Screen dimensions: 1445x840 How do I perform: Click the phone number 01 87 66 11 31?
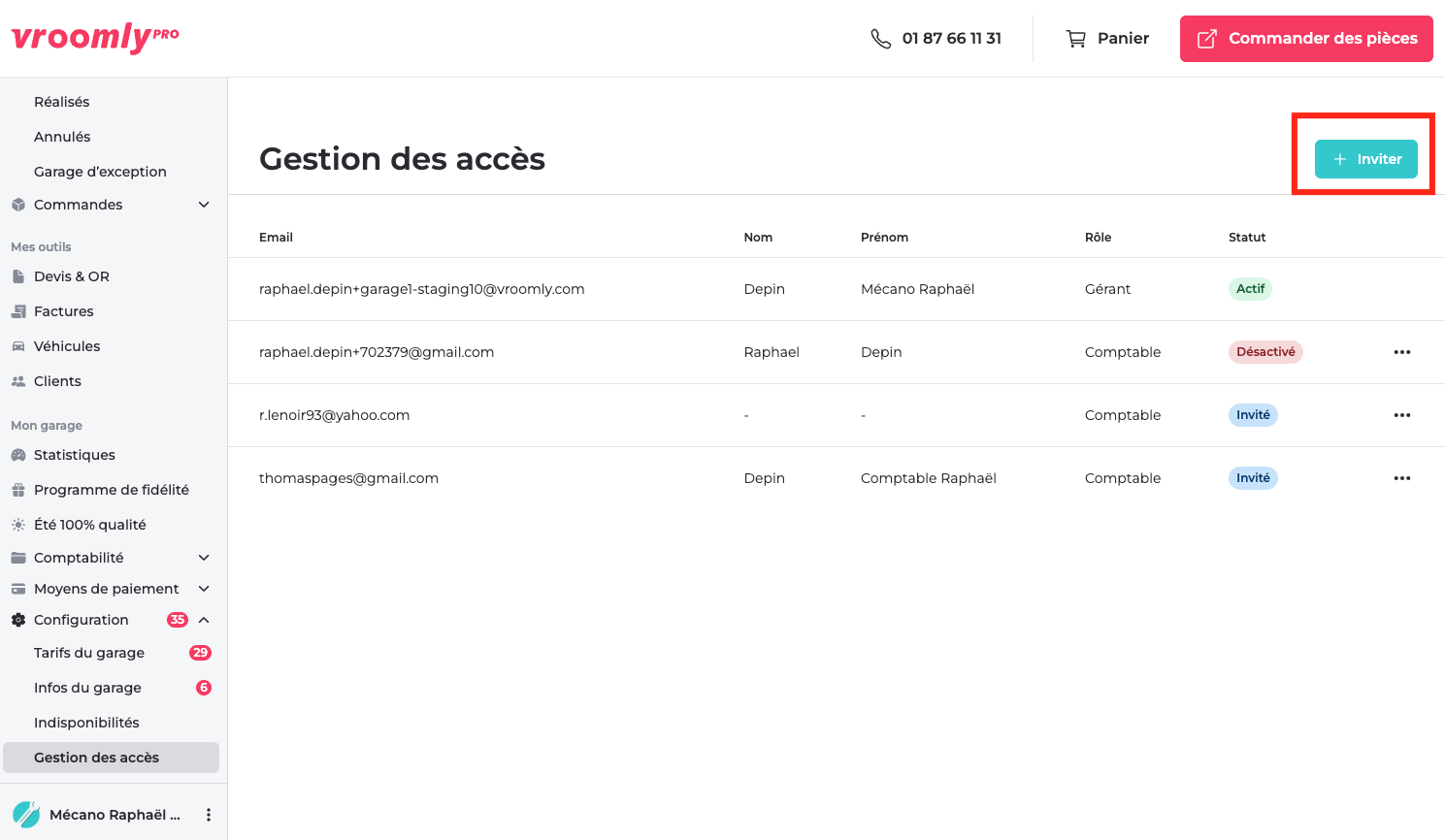click(952, 39)
